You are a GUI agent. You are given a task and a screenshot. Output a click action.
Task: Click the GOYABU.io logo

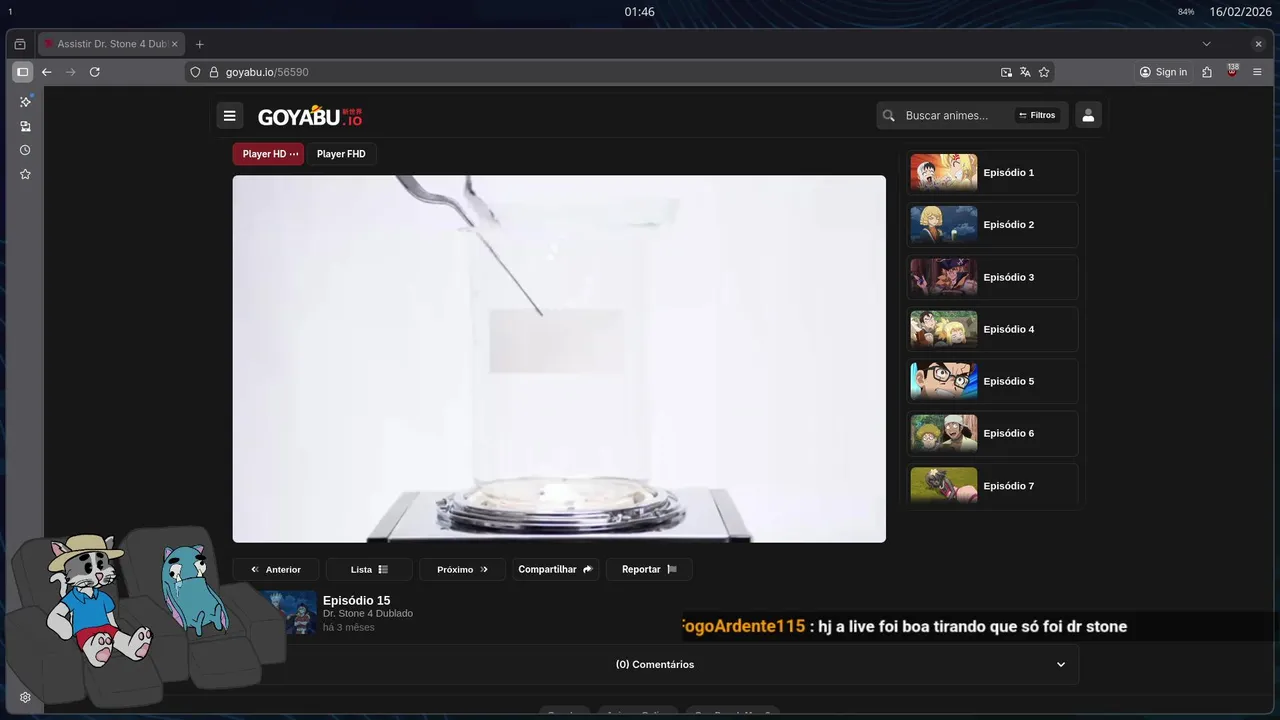click(310, 116)
